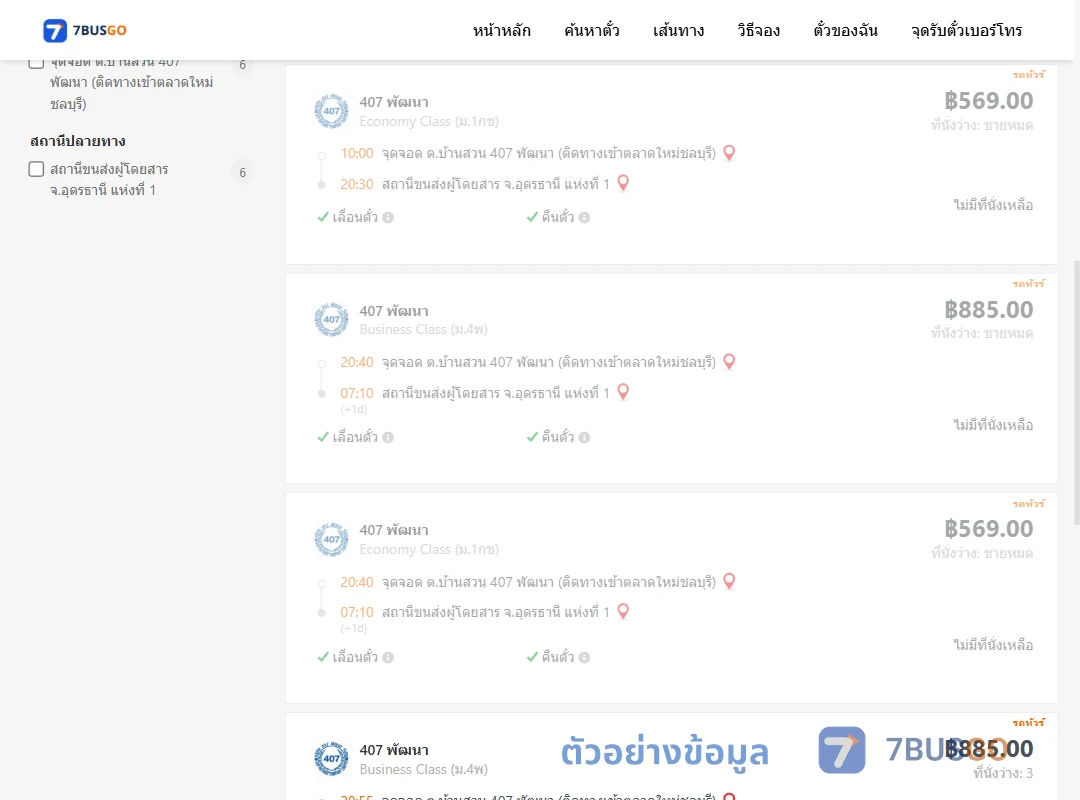Click info icon beside คืนตั๋ว on 10:00 trip
The height and width of the screenshot is (800, 1080).
coord(585,218)
